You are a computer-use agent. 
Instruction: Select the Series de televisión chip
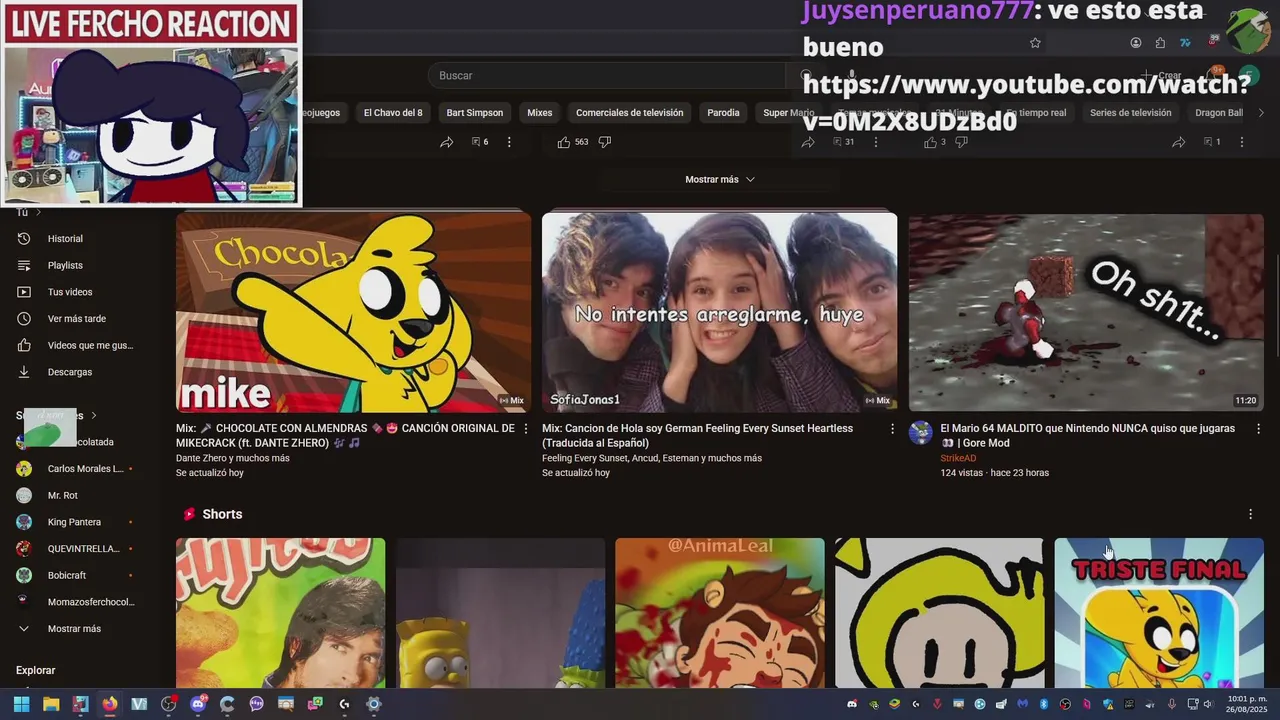[1131, 113]
